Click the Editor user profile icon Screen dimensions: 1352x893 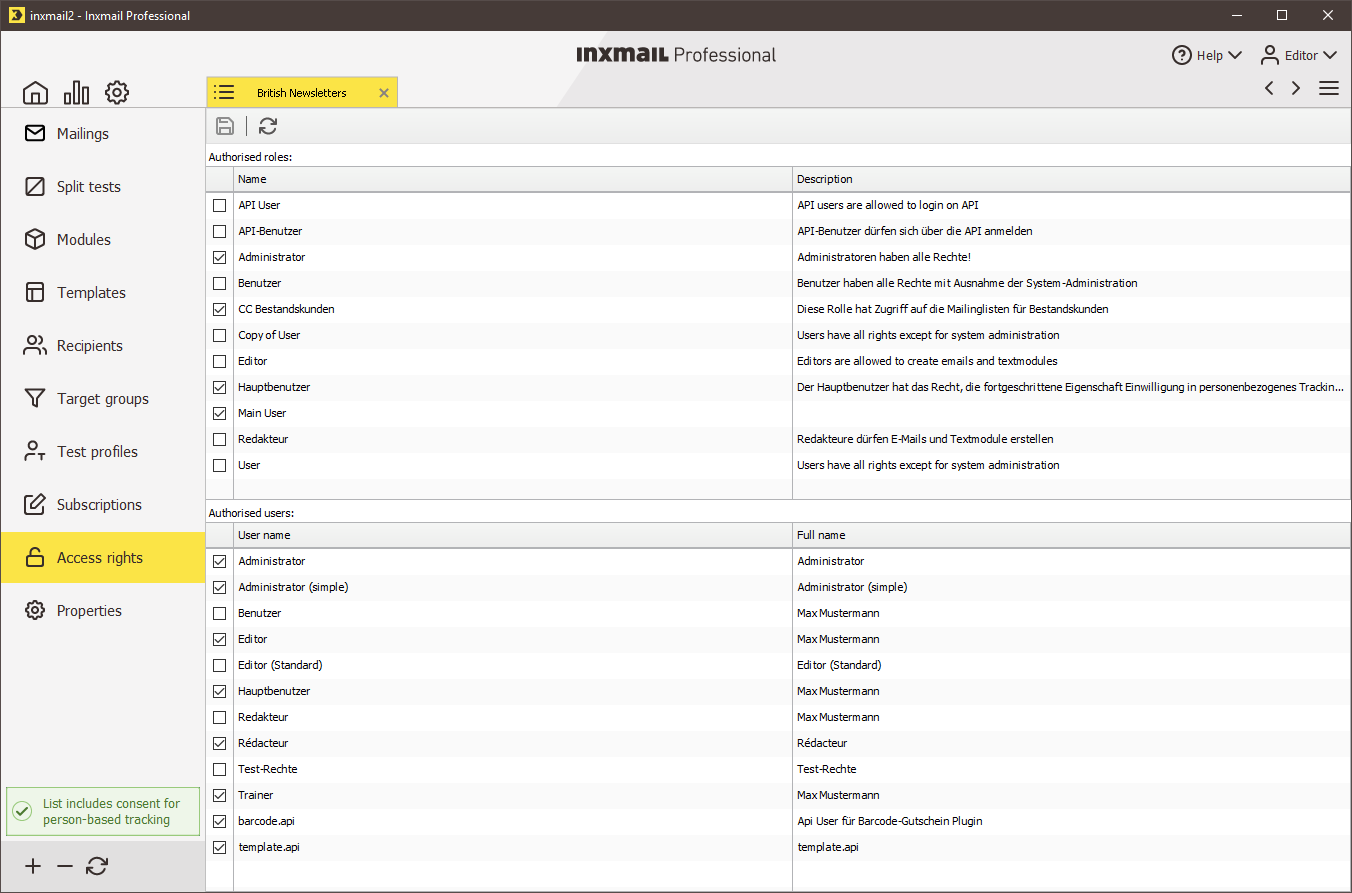tap(1270, 55)
